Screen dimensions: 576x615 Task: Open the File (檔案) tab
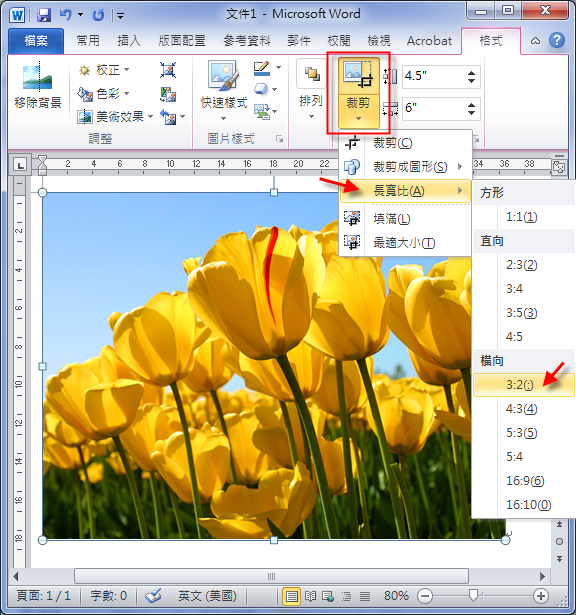(36, 40)
